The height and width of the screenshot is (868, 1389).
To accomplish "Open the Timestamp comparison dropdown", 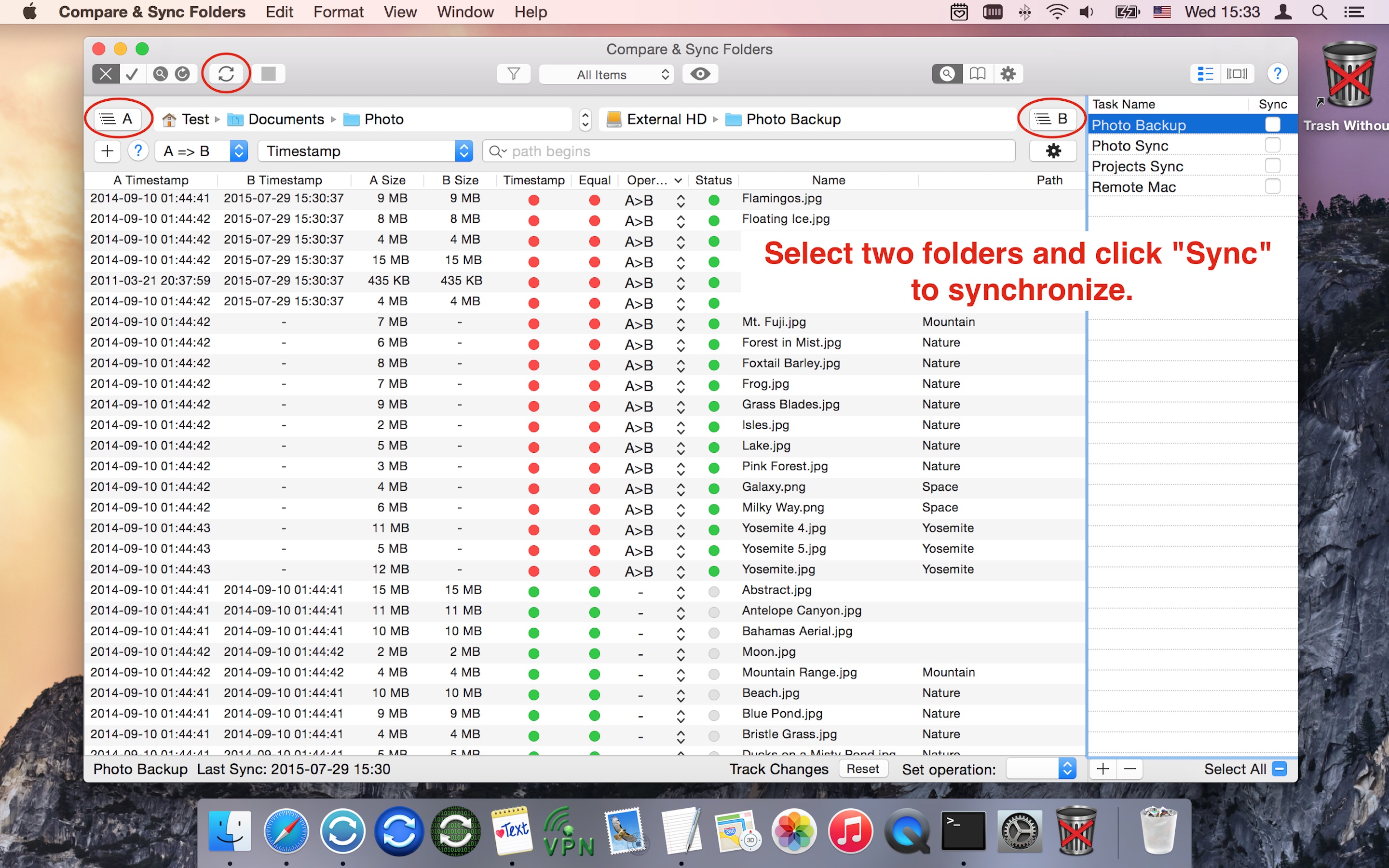I will [x=365, y=151].
